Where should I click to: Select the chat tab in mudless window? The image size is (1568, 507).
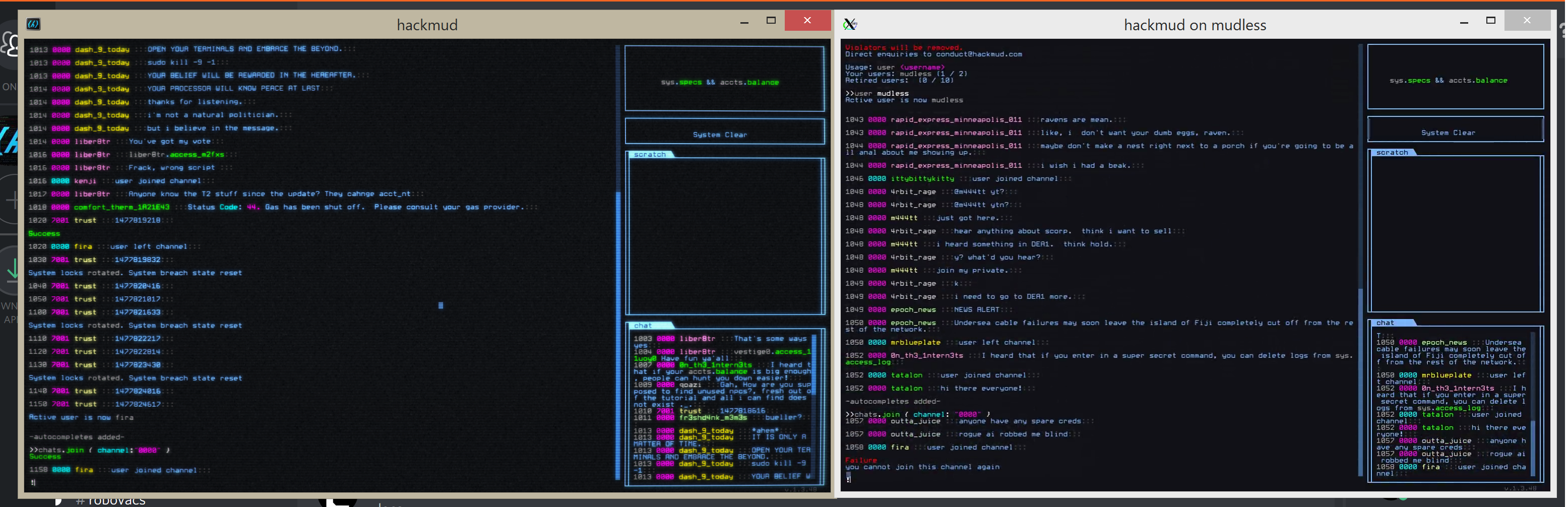(1388, 323)
